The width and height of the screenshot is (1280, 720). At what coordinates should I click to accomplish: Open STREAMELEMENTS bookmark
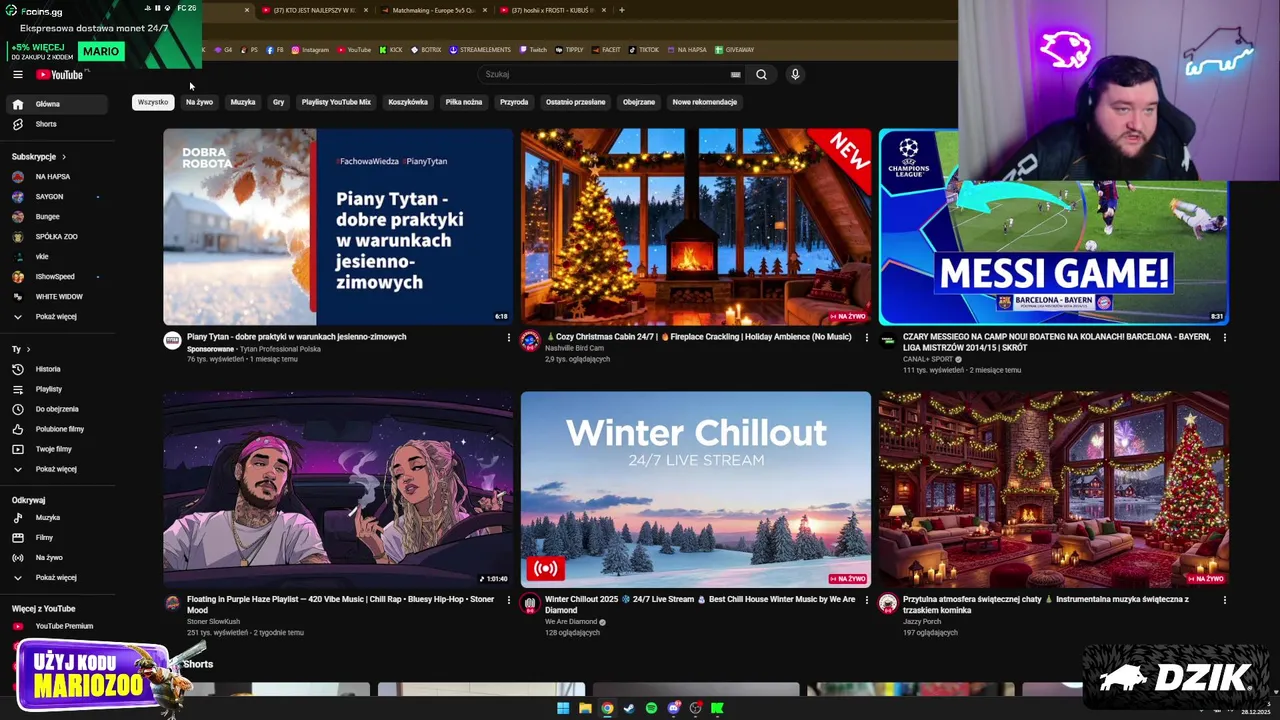coord(480,50)
